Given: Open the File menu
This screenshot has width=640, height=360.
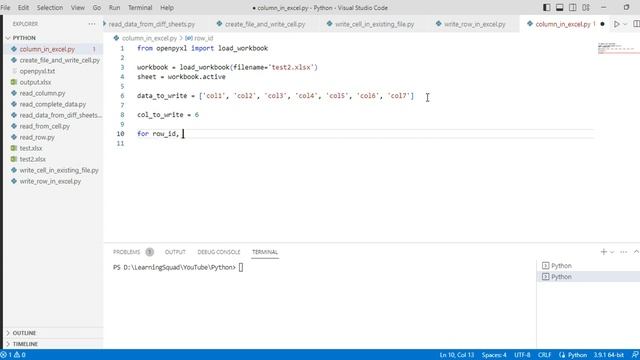Looking at the screenshot, I should coord(5,7).
